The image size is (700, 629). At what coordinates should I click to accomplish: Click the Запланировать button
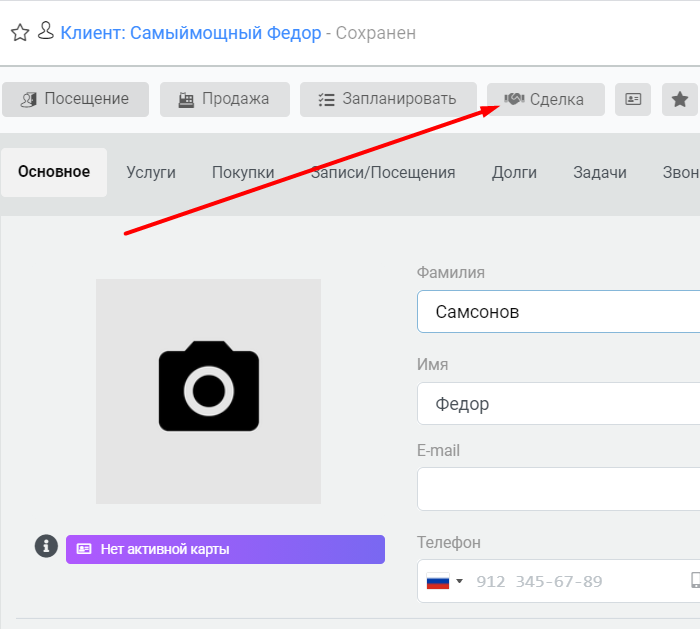[x=388, y=99]
